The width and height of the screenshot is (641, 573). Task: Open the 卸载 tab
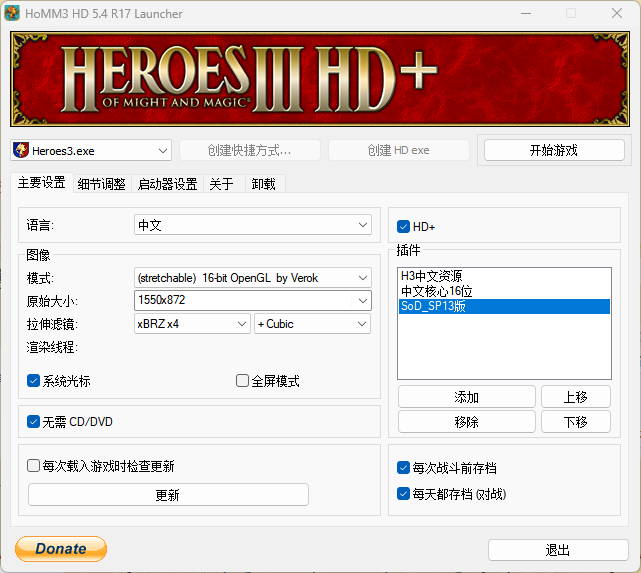(x=264, y=184)
